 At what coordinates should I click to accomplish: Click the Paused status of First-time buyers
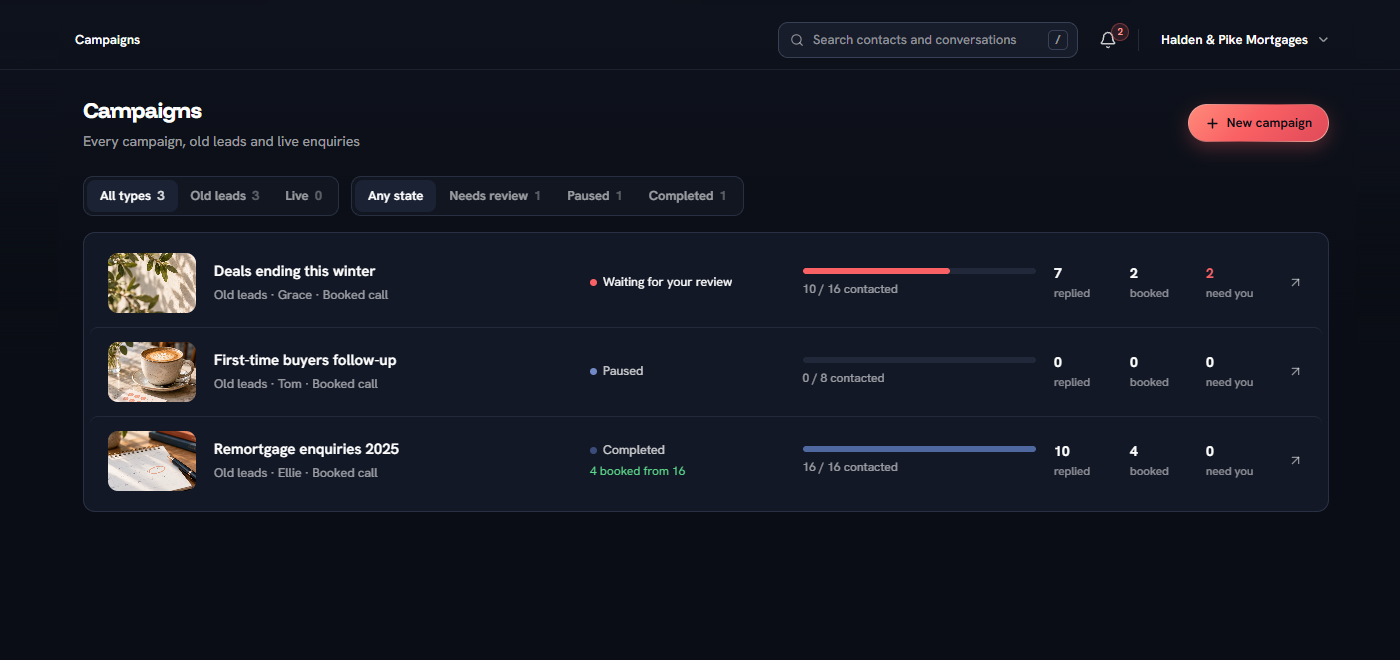(617, 371)
